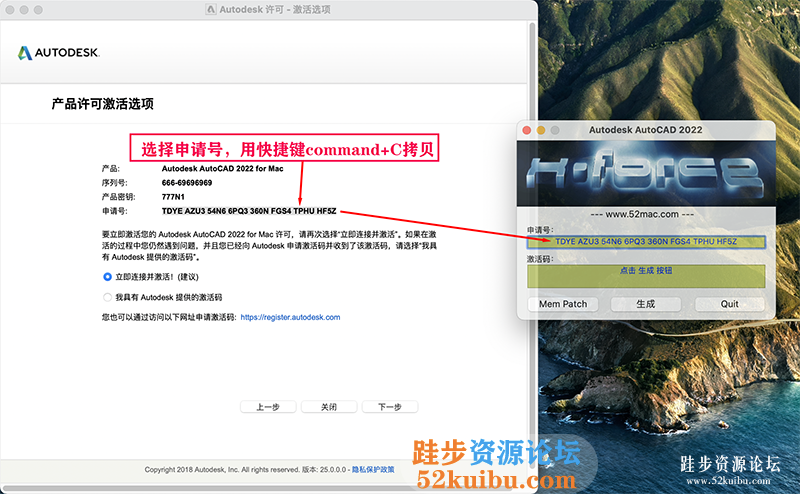The width and height of the screenshot is (800, 494).
Task: Open the register.autodesk.com link
Action: click(x=290, y=317)
